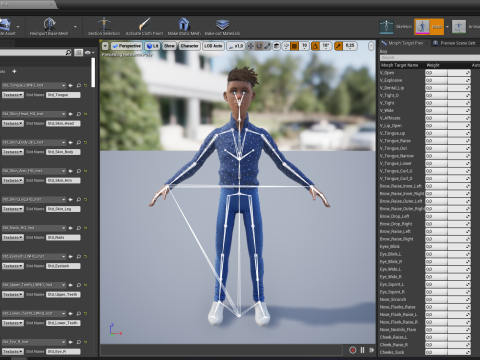Select the translate gizmo in viewport toolbar

pyautogui.click(x=250, y=46)
